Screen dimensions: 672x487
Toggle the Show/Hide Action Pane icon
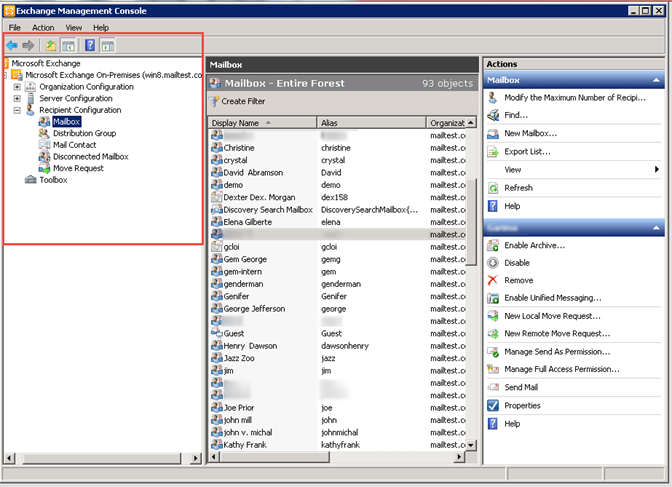pyautogui.click(x=108, y=45)
